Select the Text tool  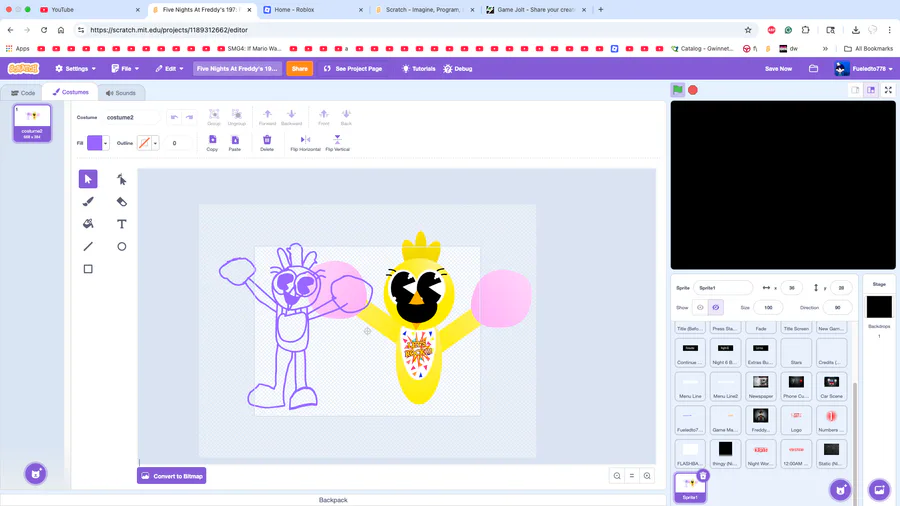[122, 224]
